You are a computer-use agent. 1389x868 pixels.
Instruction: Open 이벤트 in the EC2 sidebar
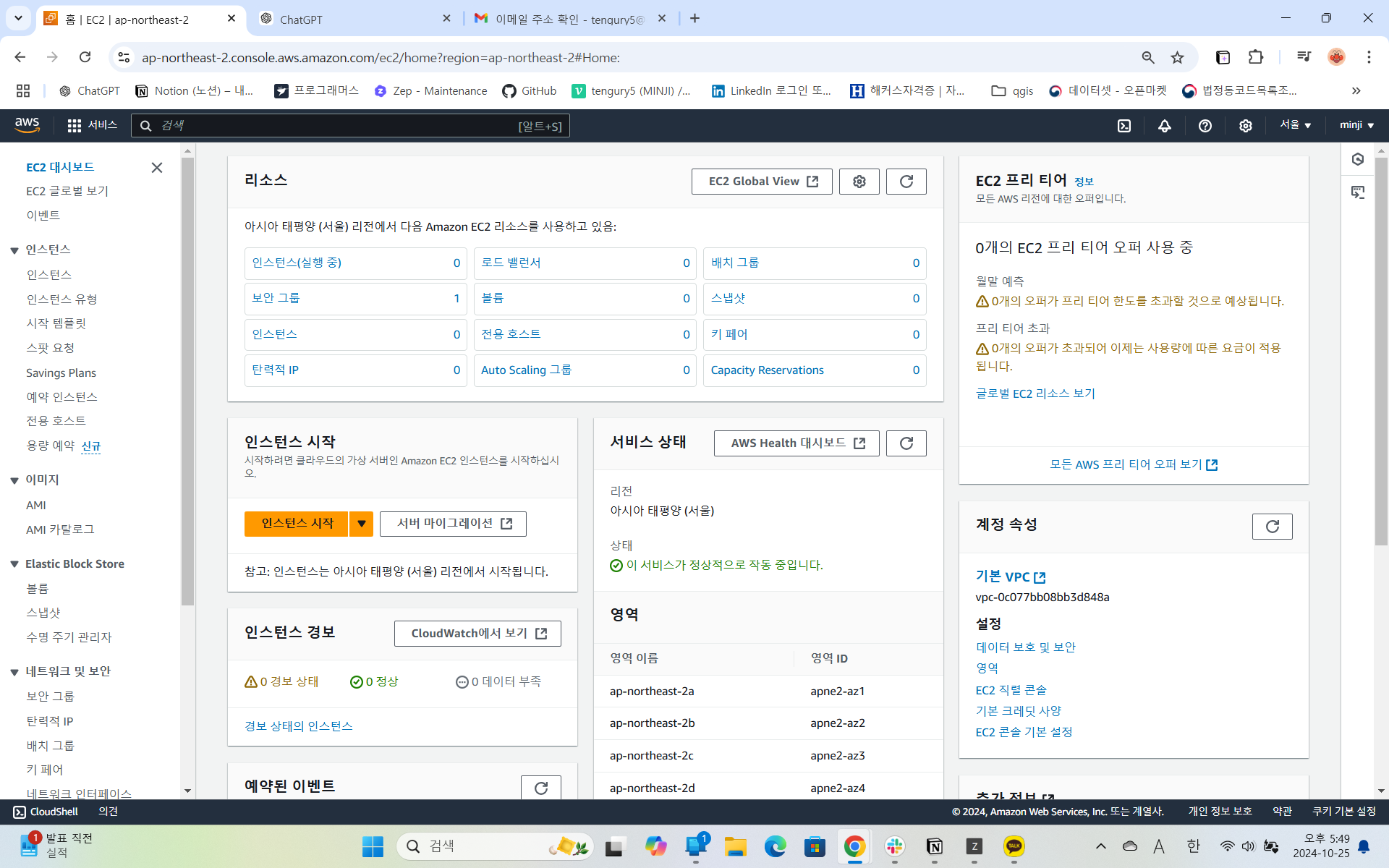pyautogui.click(x=43, y=216)
